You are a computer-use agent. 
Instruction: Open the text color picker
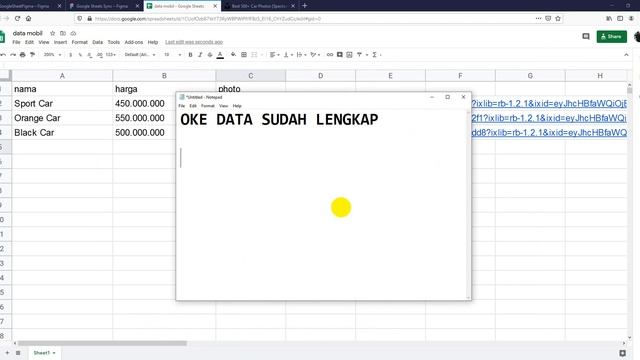220,55
